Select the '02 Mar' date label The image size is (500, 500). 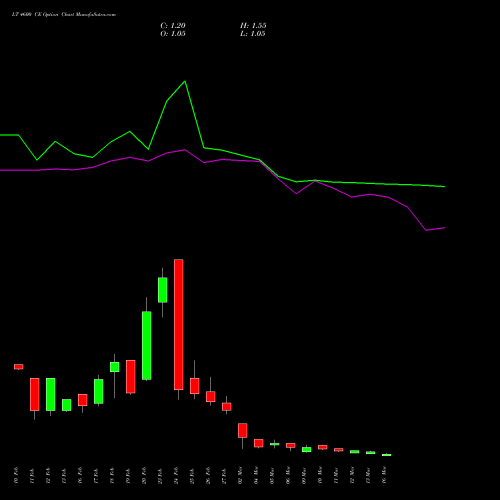pyautogui.click(x=241, y=475)
